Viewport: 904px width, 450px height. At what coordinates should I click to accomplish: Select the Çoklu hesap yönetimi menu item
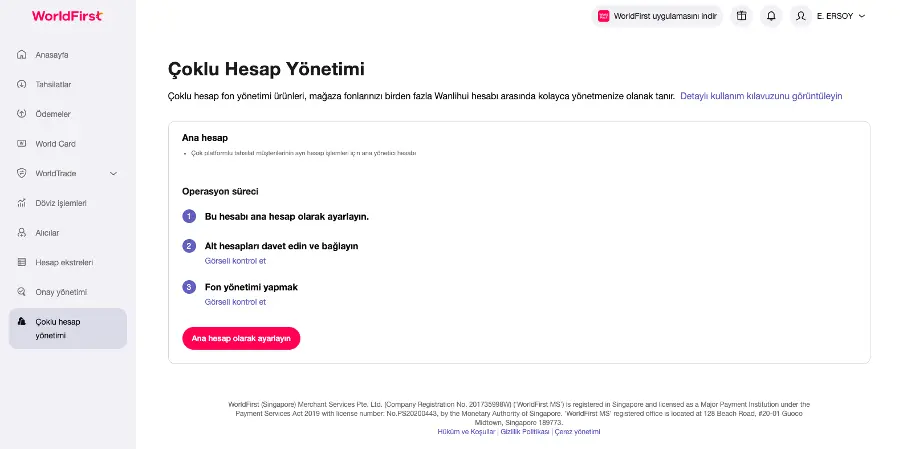67,328
